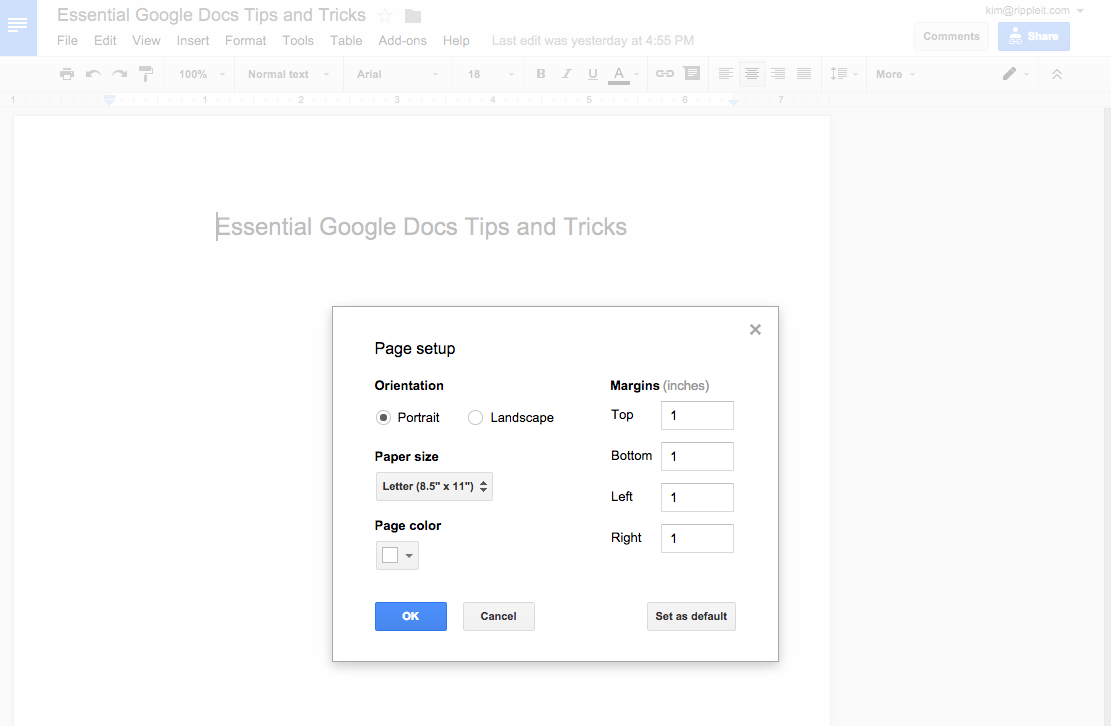Image resolution: width=1111 pixels, height=726 pixels.
Task: Open the Paper size Letter dropdown
Action: pos(434,487)
